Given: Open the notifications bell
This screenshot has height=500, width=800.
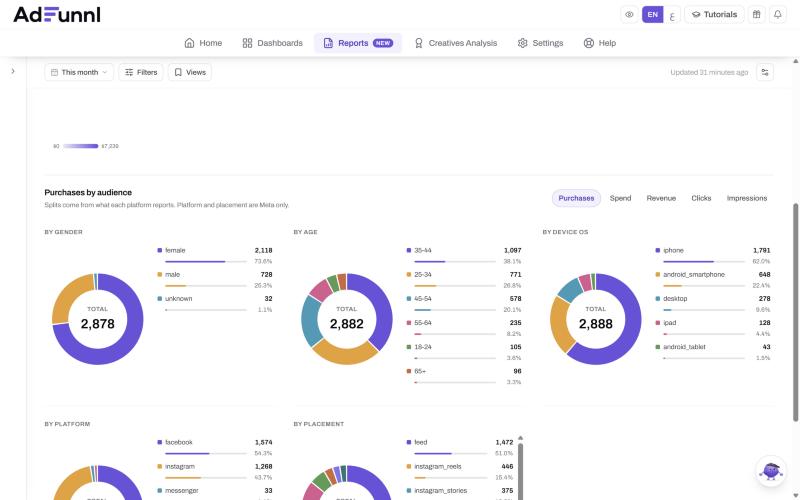Looking at the screenshot, I should pyautogui.click(x=778, y=14).
